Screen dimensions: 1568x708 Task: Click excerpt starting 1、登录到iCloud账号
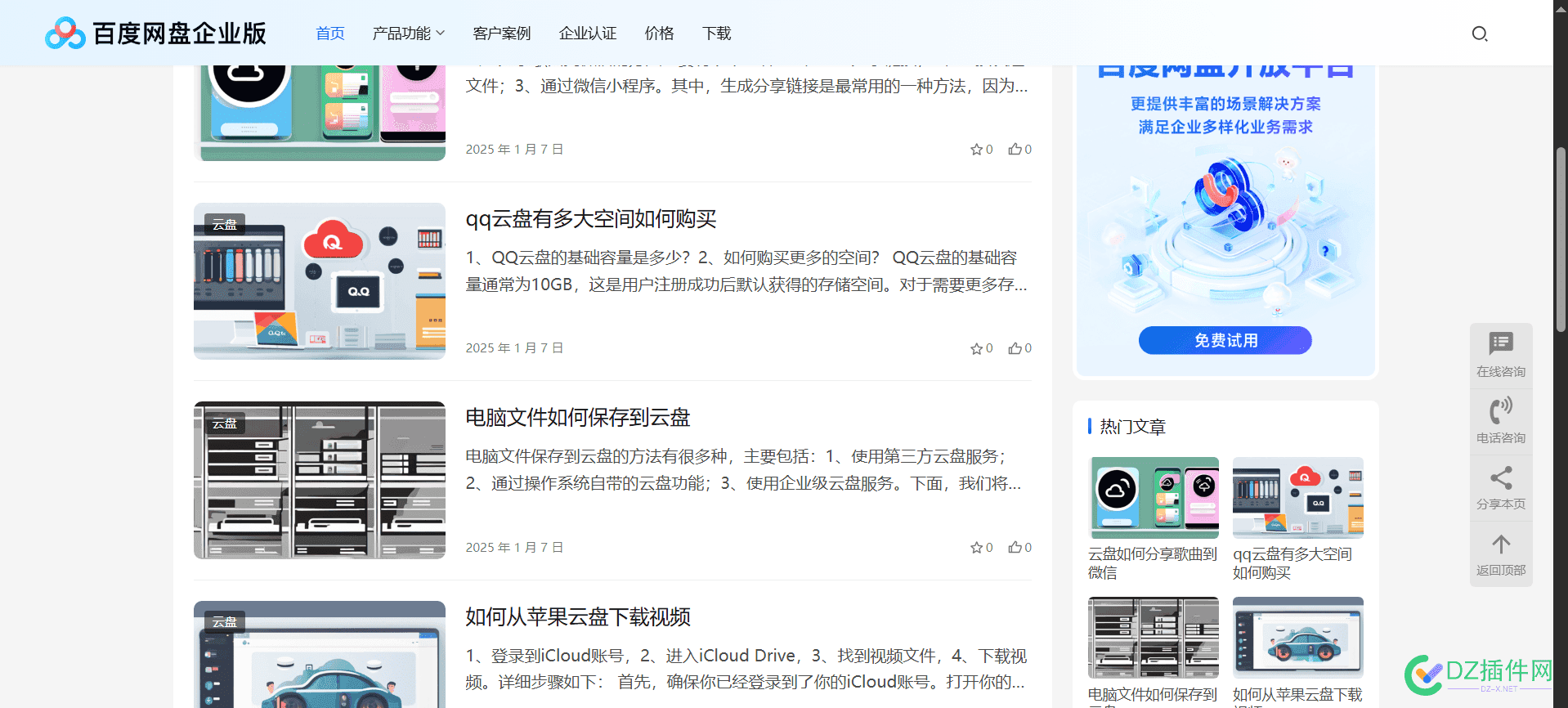pos(746,669)
